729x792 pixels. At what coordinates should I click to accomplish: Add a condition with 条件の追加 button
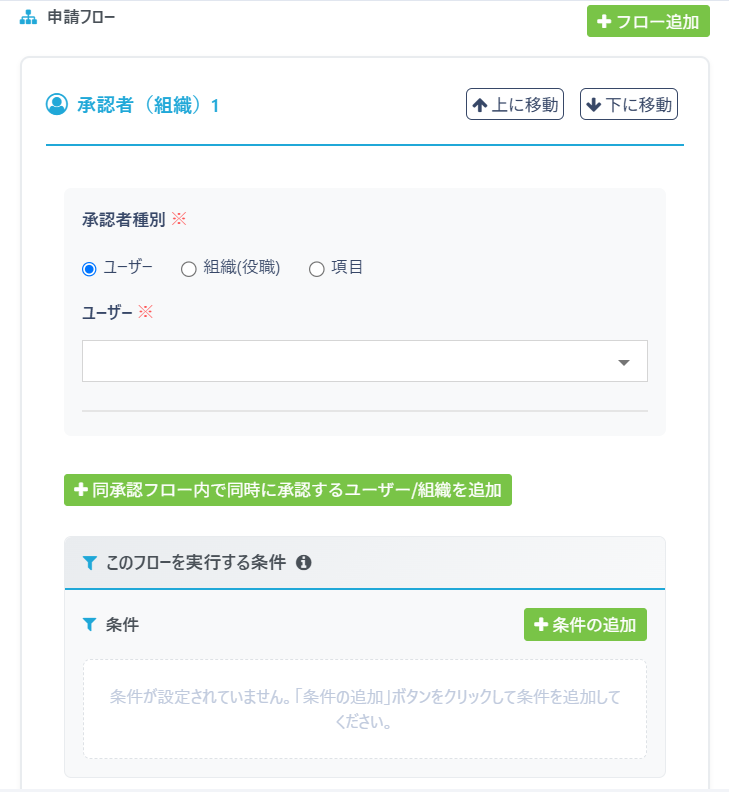click(585, 625)
